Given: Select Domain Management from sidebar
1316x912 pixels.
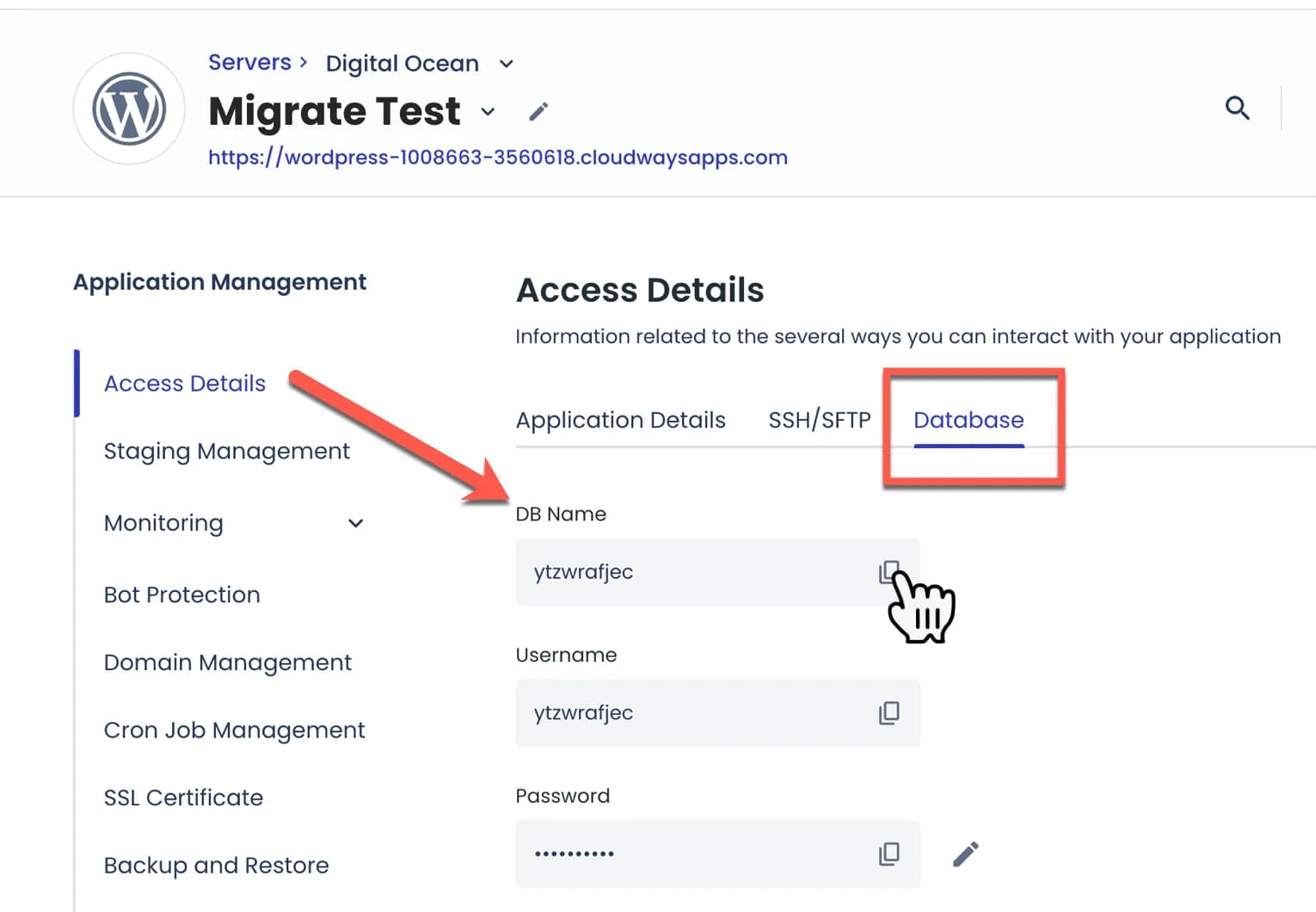Looking at the screenshot, I should tap(227, 662).
